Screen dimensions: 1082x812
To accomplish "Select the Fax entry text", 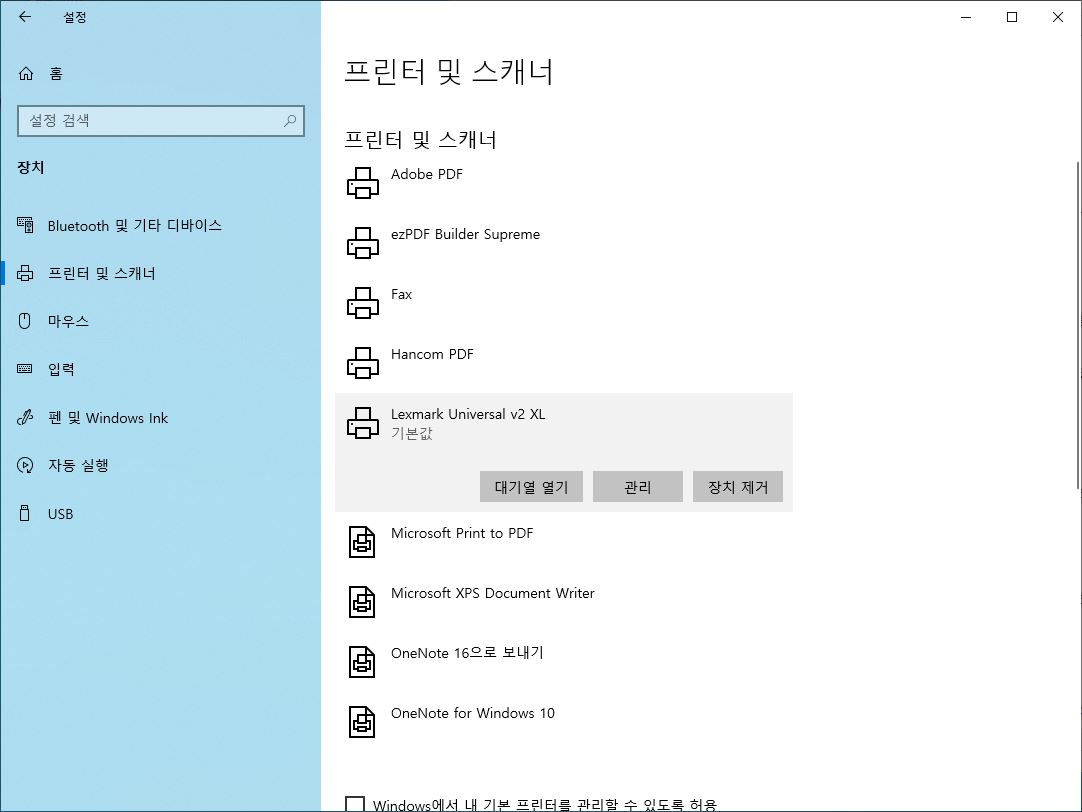I will click(x=401, y=295).
